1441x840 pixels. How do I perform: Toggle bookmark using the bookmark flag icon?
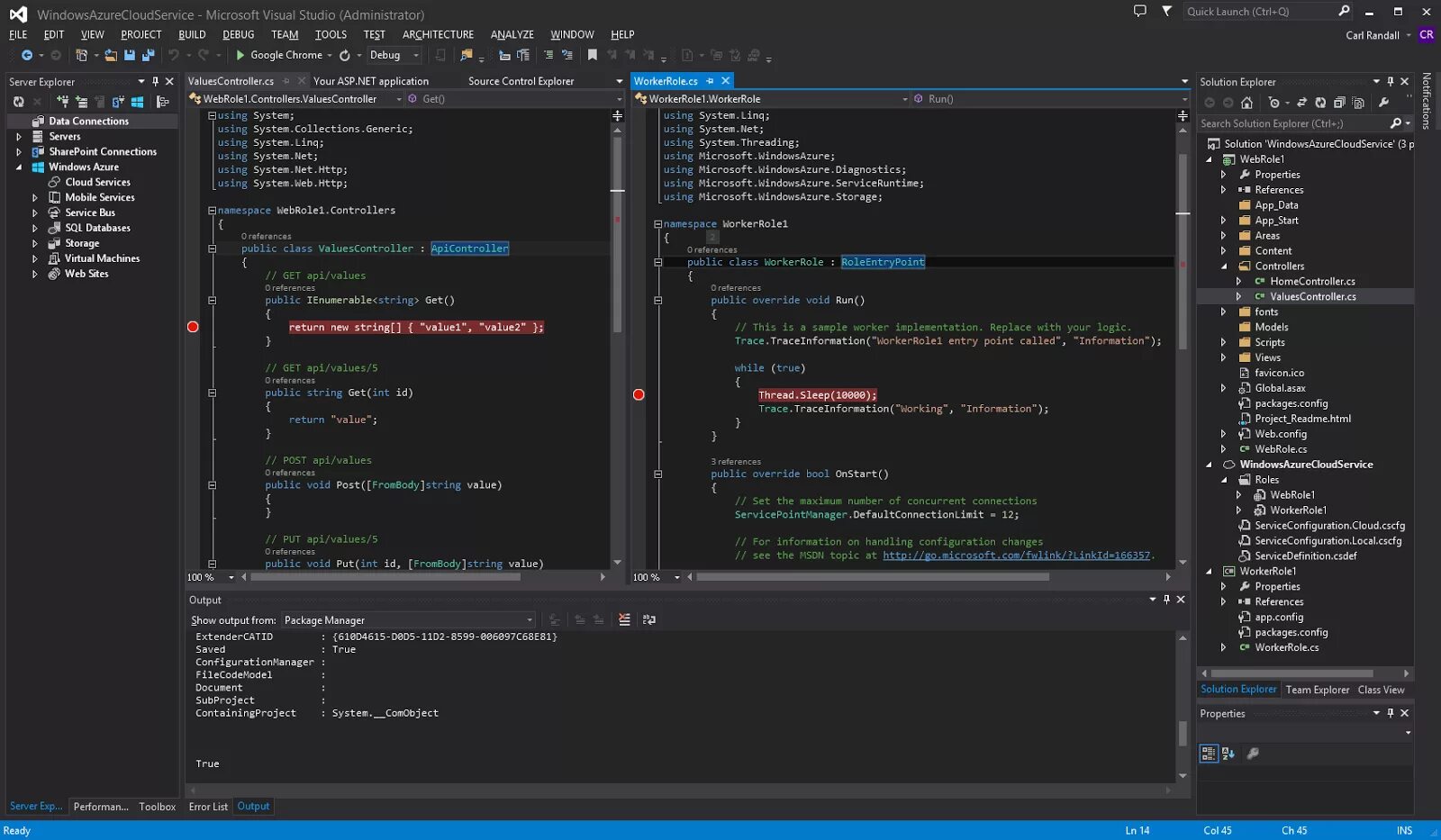[x=592, y=55]
